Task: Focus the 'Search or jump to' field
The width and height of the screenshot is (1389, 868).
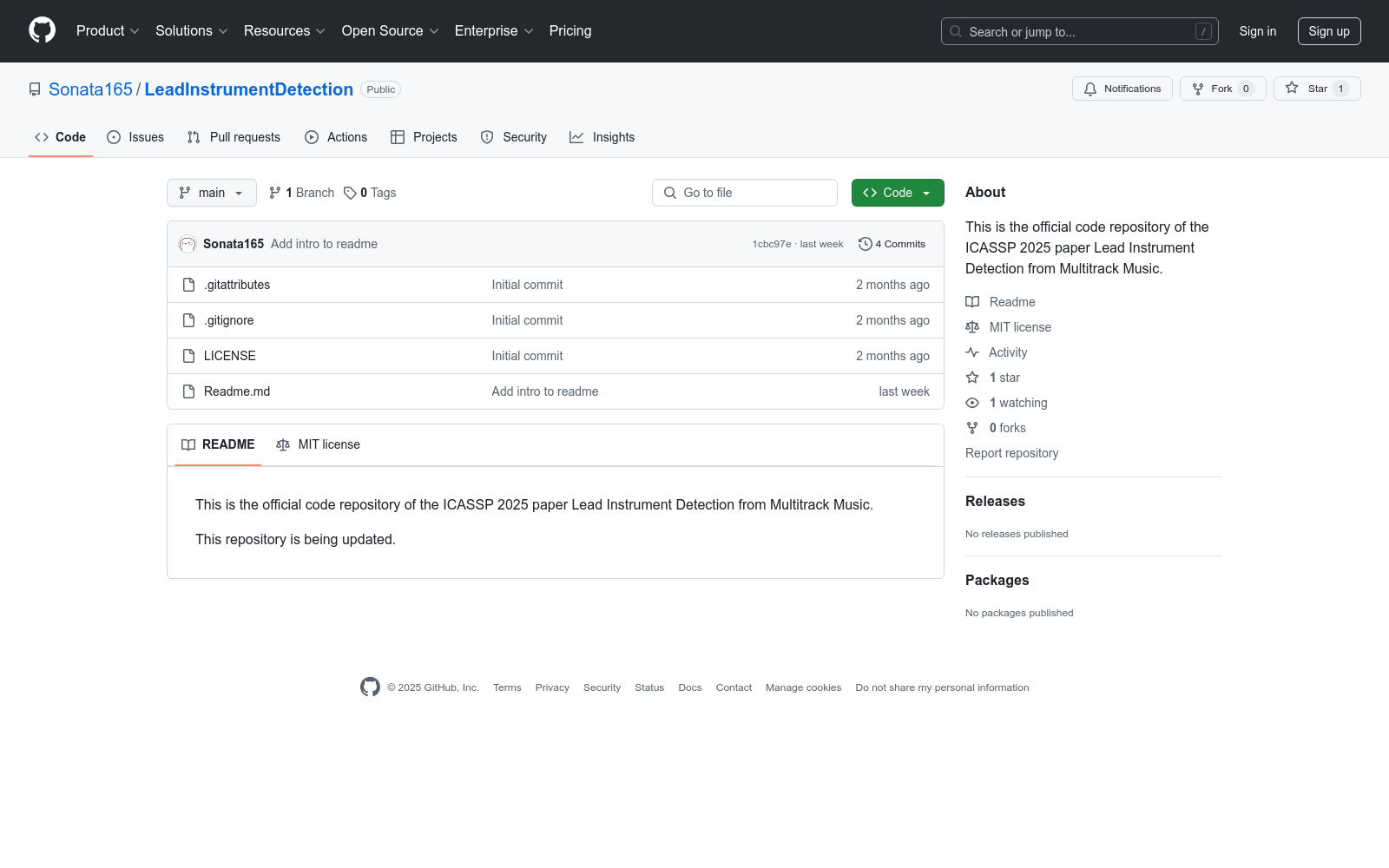Action: pyautogui.click(x=1080, y=31)
